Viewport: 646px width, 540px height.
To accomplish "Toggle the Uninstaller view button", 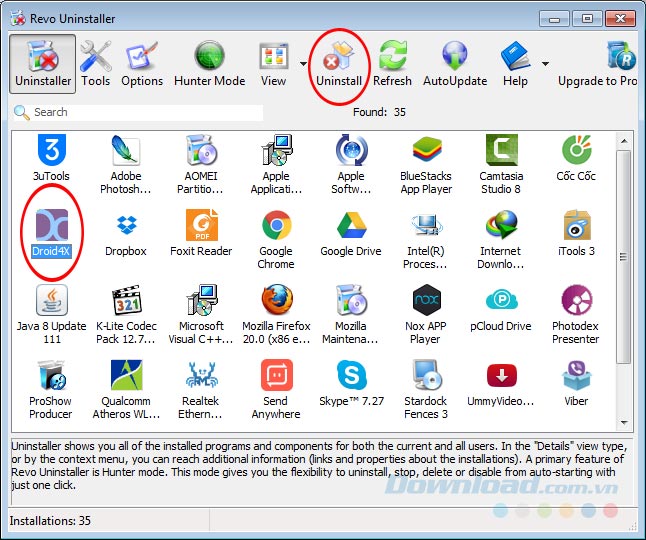I will click(x=43, y=63).
